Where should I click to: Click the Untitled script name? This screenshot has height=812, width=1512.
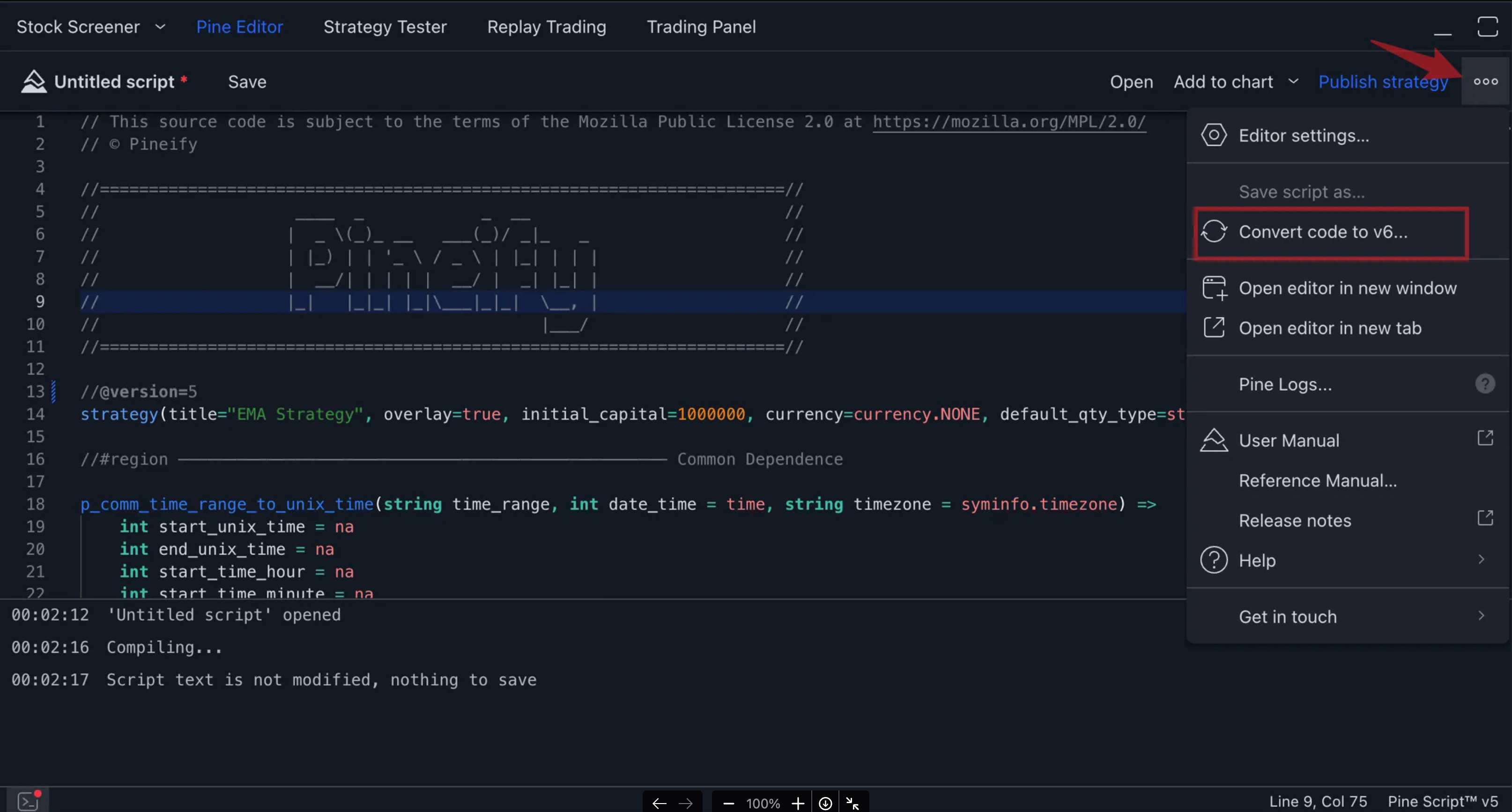(x=114, y=81)
